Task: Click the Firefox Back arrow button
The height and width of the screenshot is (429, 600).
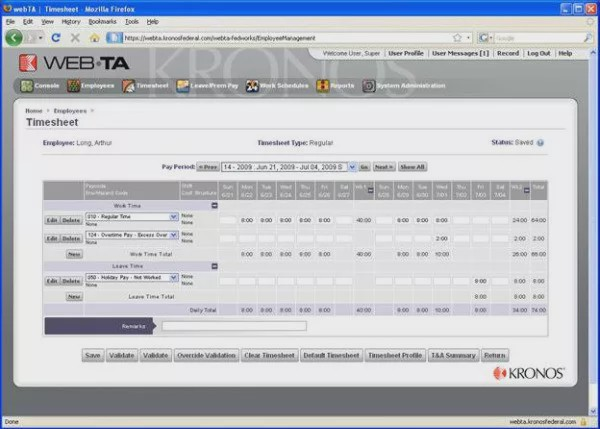Action: 14,38
